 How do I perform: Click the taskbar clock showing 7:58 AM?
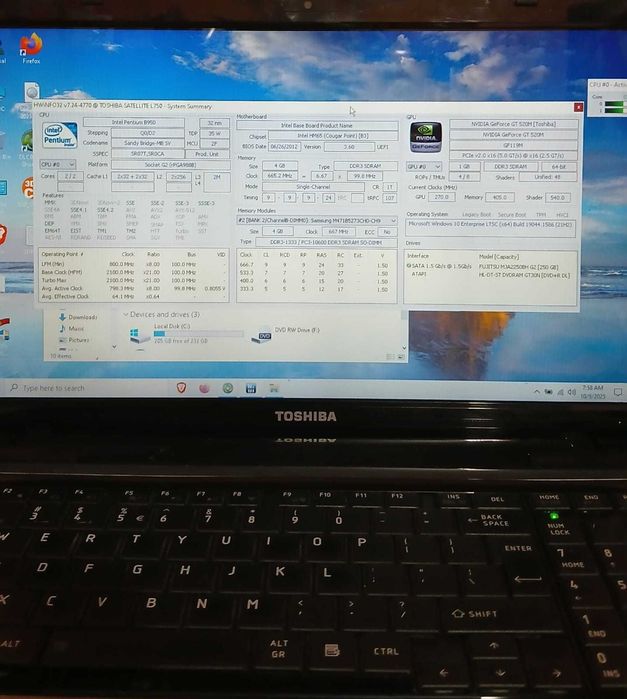[593, 392]
